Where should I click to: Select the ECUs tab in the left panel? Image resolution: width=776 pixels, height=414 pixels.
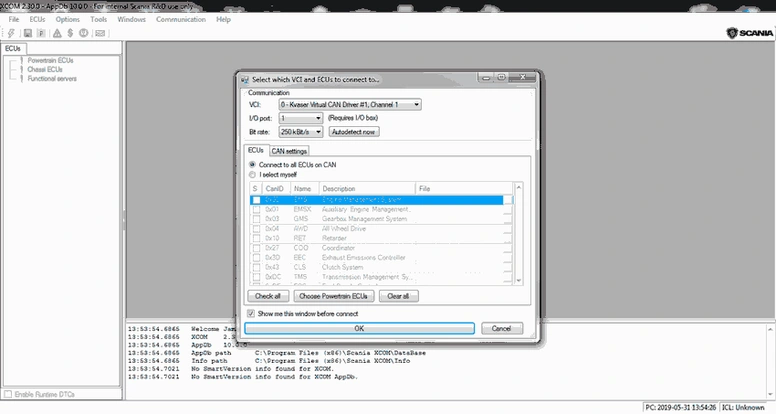(x=13, y=48)
